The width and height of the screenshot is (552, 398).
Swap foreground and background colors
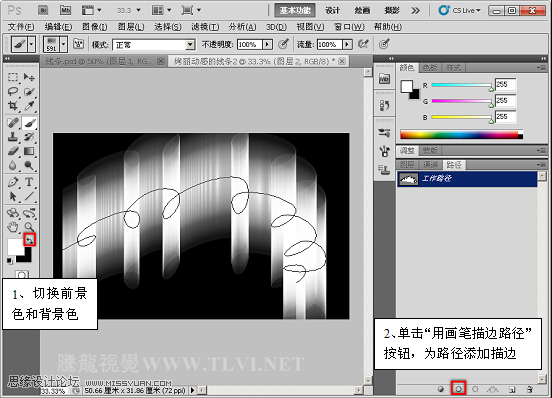29,240
